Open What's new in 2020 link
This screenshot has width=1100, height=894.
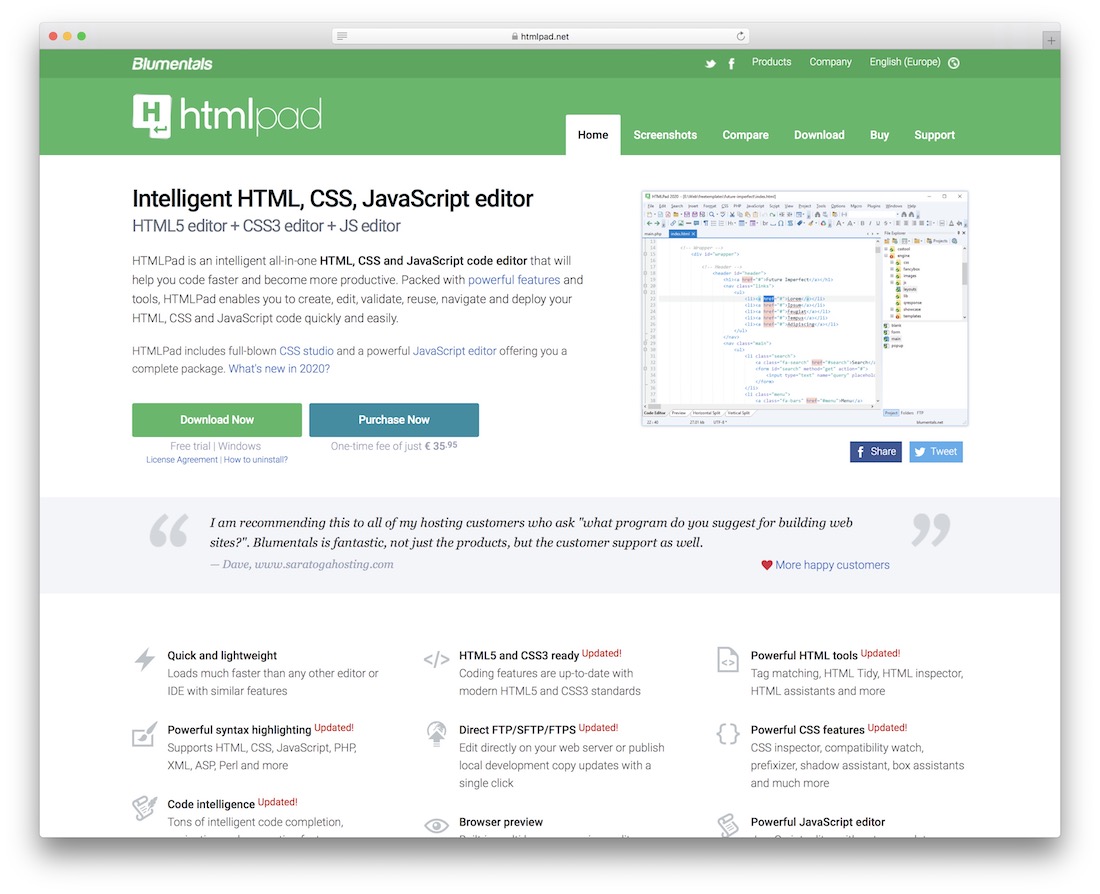[x=279, y=368]
